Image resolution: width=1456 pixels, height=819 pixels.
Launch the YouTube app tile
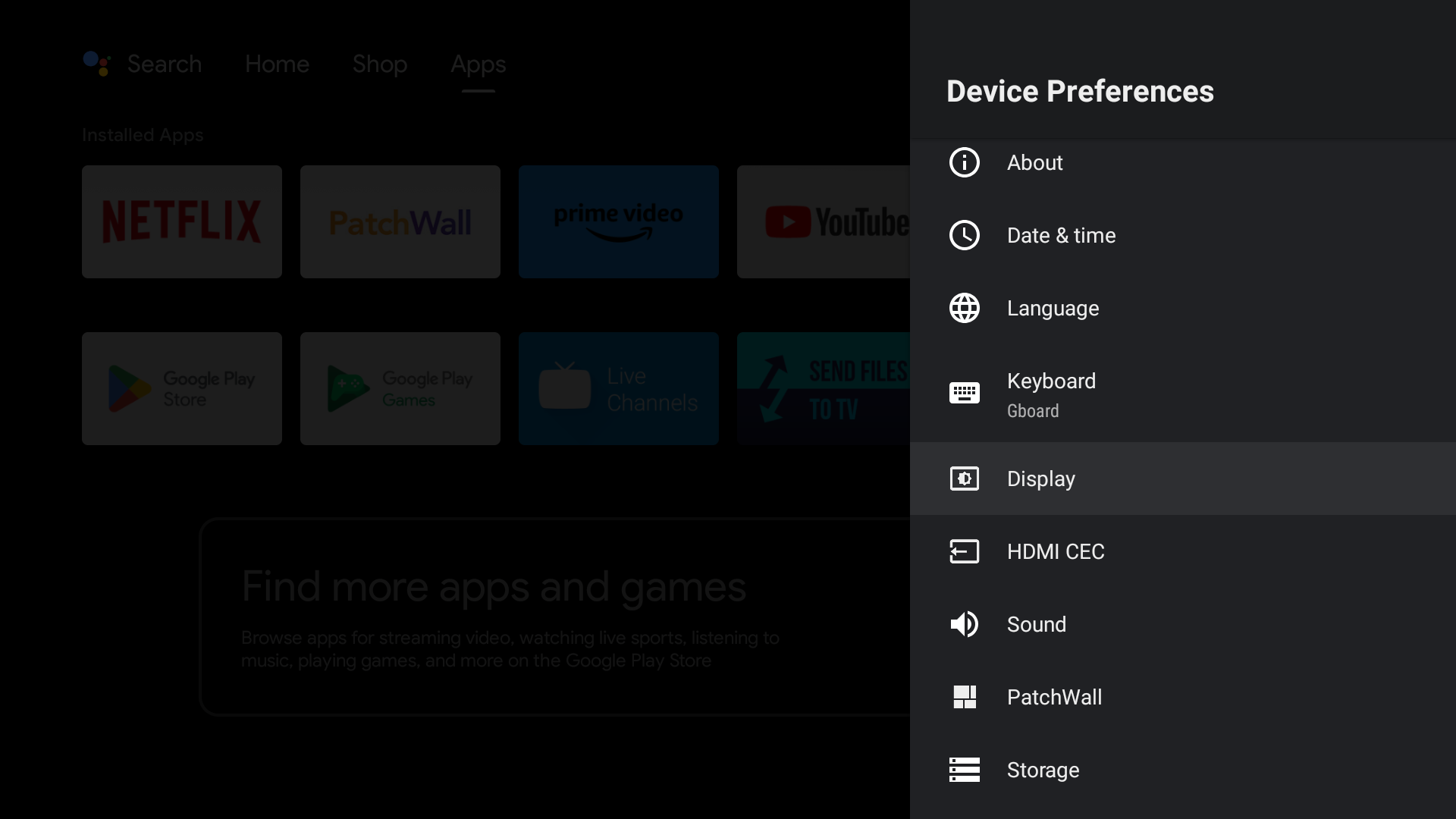click(x=824, y=221)
